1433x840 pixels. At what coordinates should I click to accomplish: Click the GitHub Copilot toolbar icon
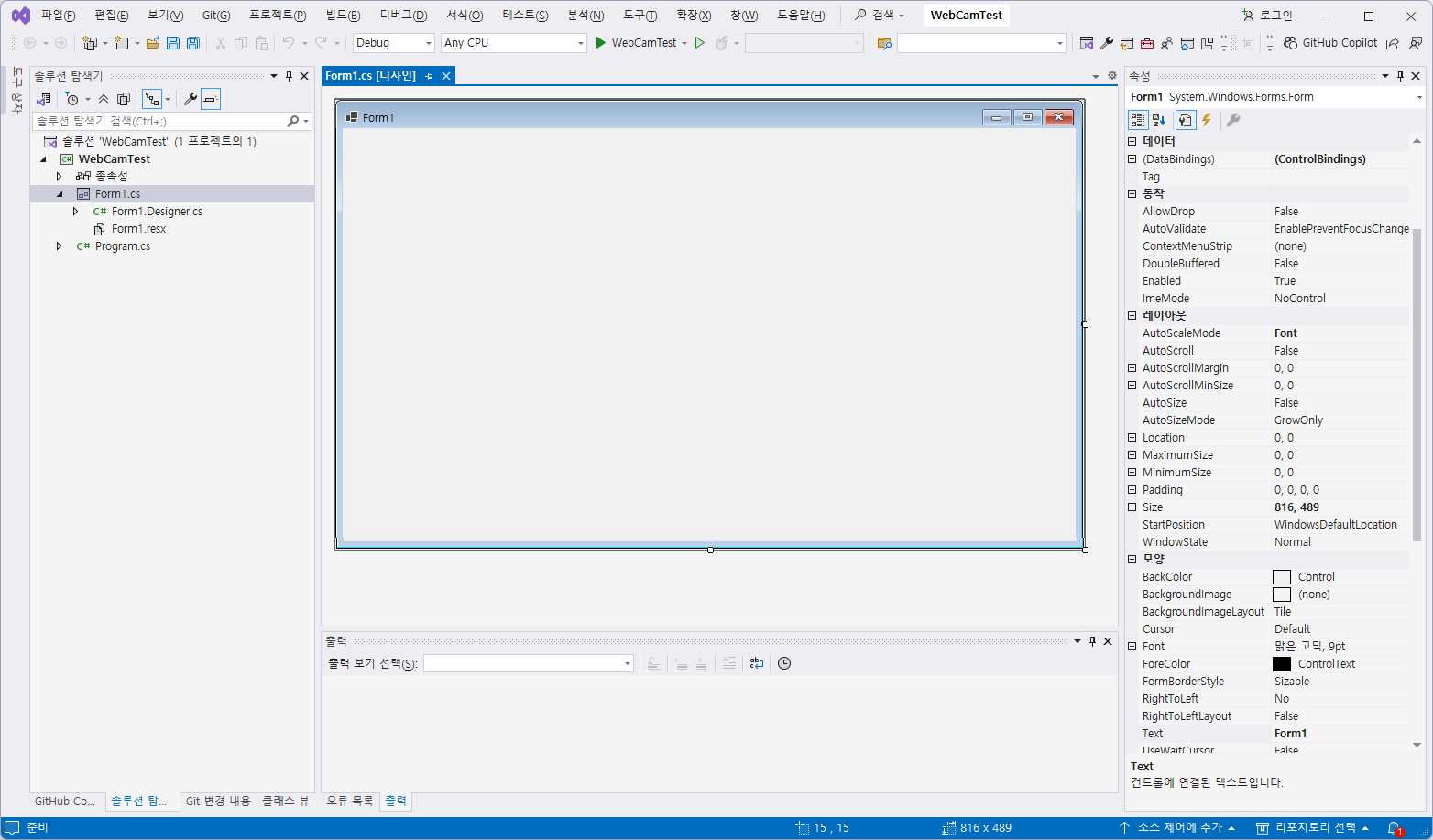point(1290,43)
